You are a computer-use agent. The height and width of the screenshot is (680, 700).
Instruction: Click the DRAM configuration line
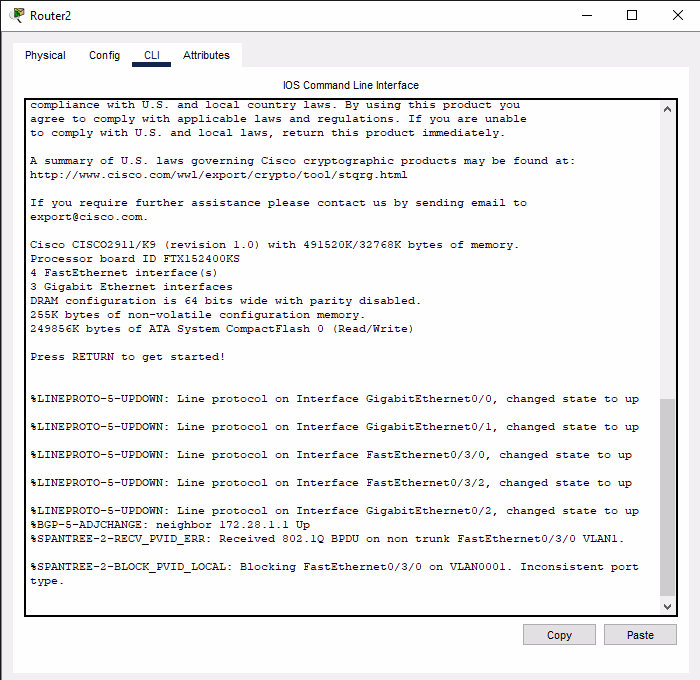coord(225,301)
